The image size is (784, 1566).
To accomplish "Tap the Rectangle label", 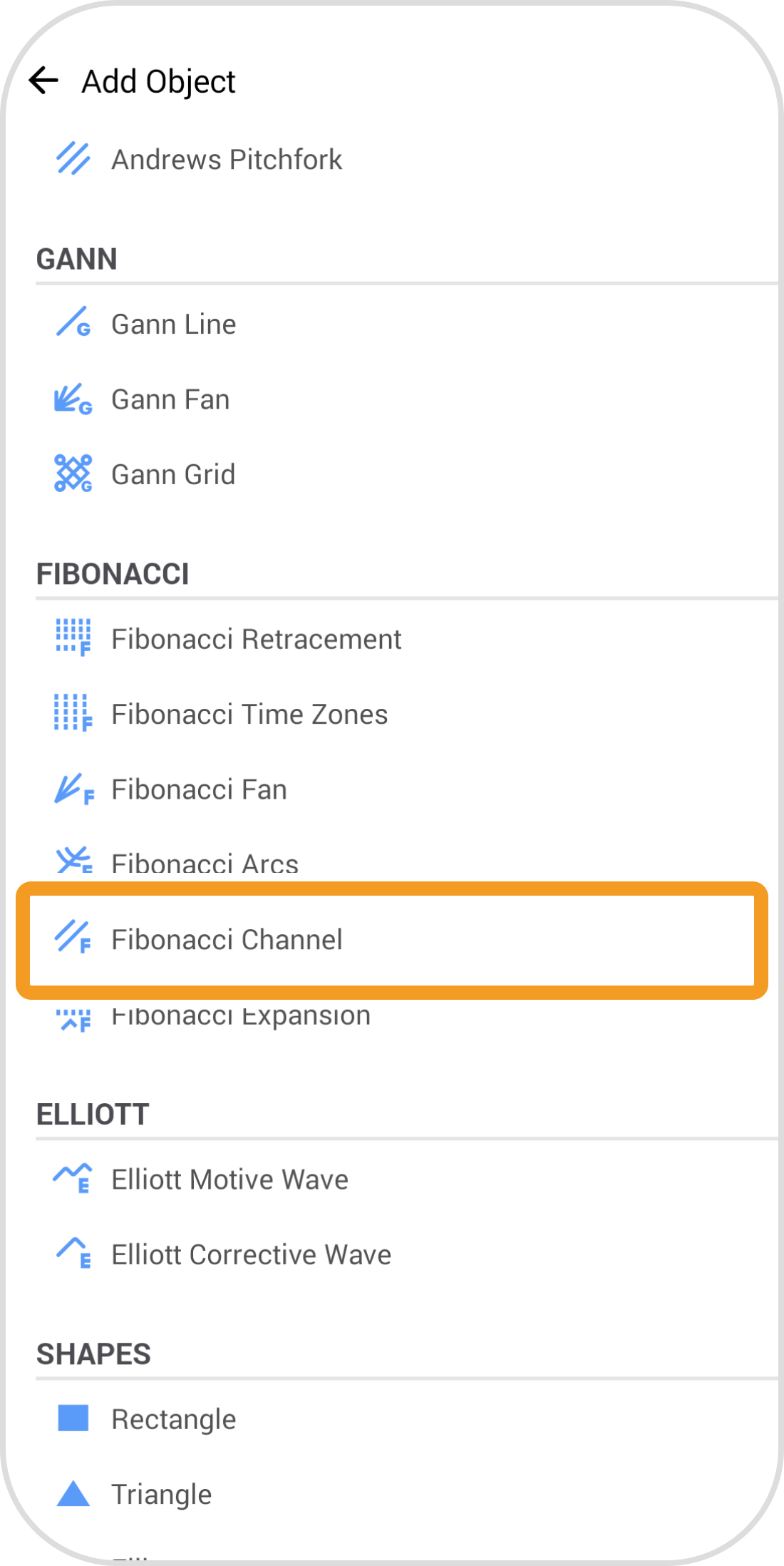I will pos(173,1419).
